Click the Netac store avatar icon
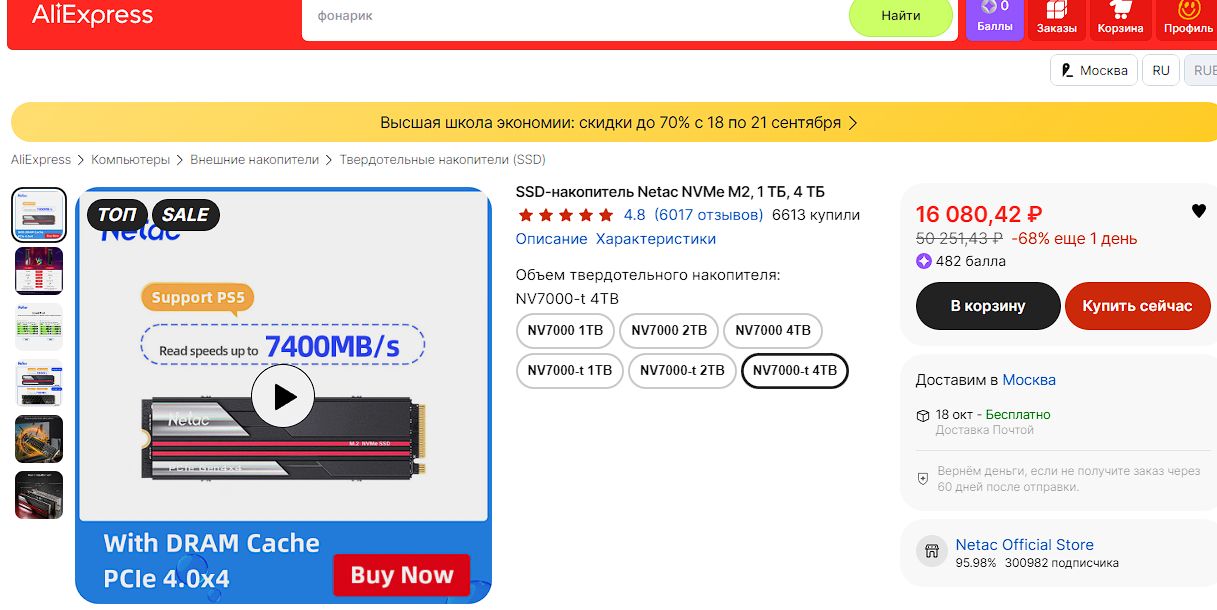The image size is (1217, 610). tap(932, 551)
